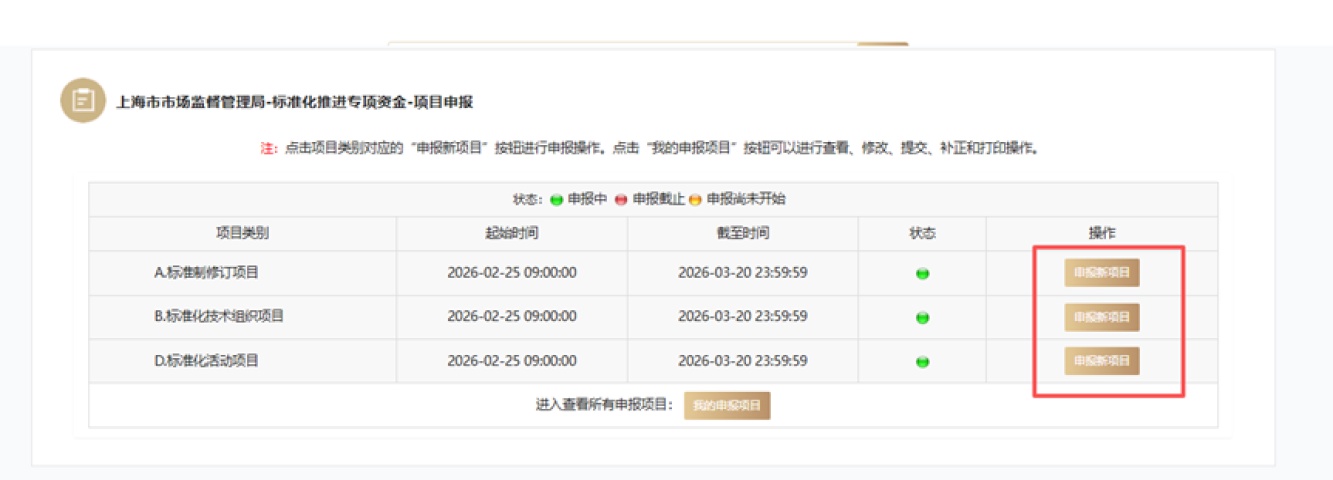This screenshot has height=480, width=1333.
Task: Click the B.标准化技术组织项目 category name
Action: 219,316
